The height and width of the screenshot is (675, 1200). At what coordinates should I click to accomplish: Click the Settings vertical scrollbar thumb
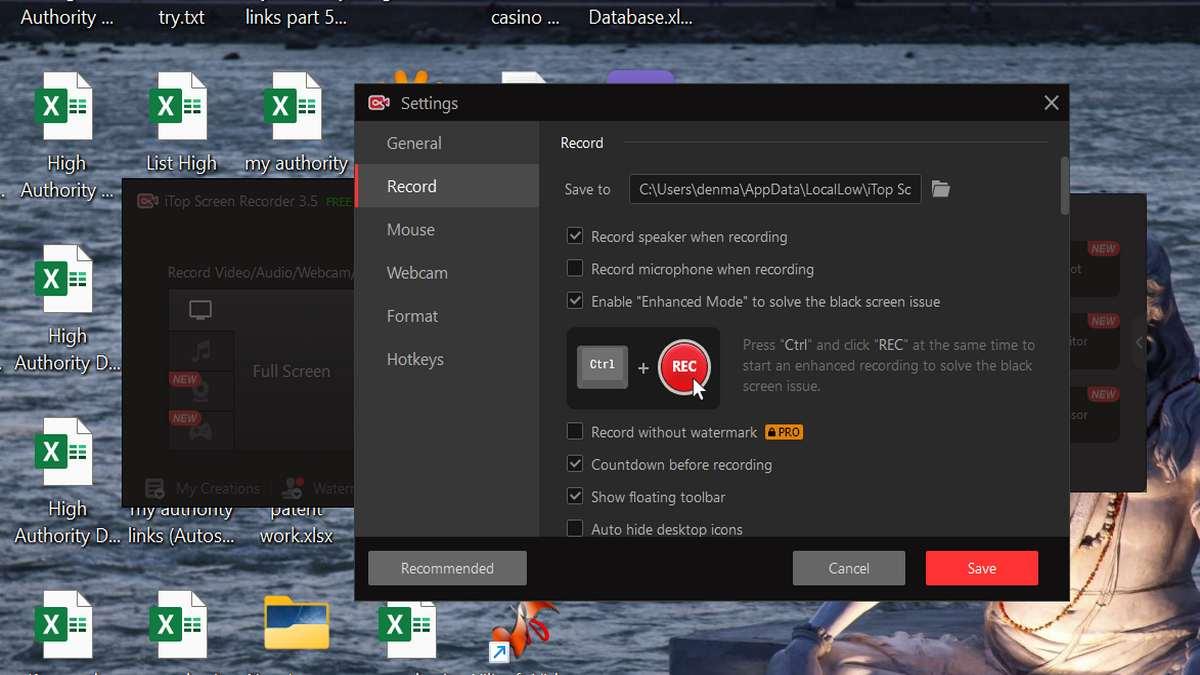[1065, 185]
